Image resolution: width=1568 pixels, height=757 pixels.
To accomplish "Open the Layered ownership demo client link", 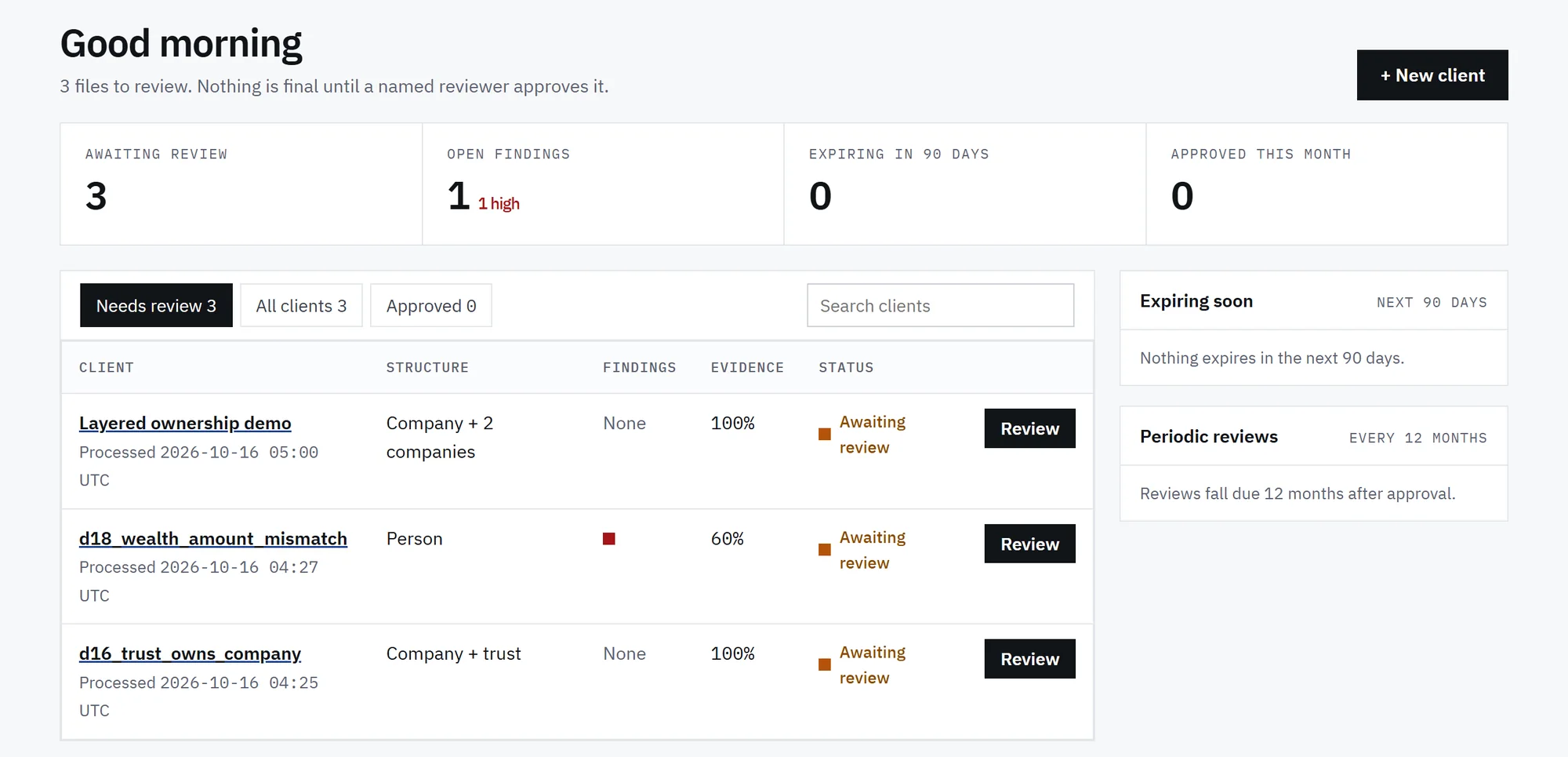I will 185,423.
